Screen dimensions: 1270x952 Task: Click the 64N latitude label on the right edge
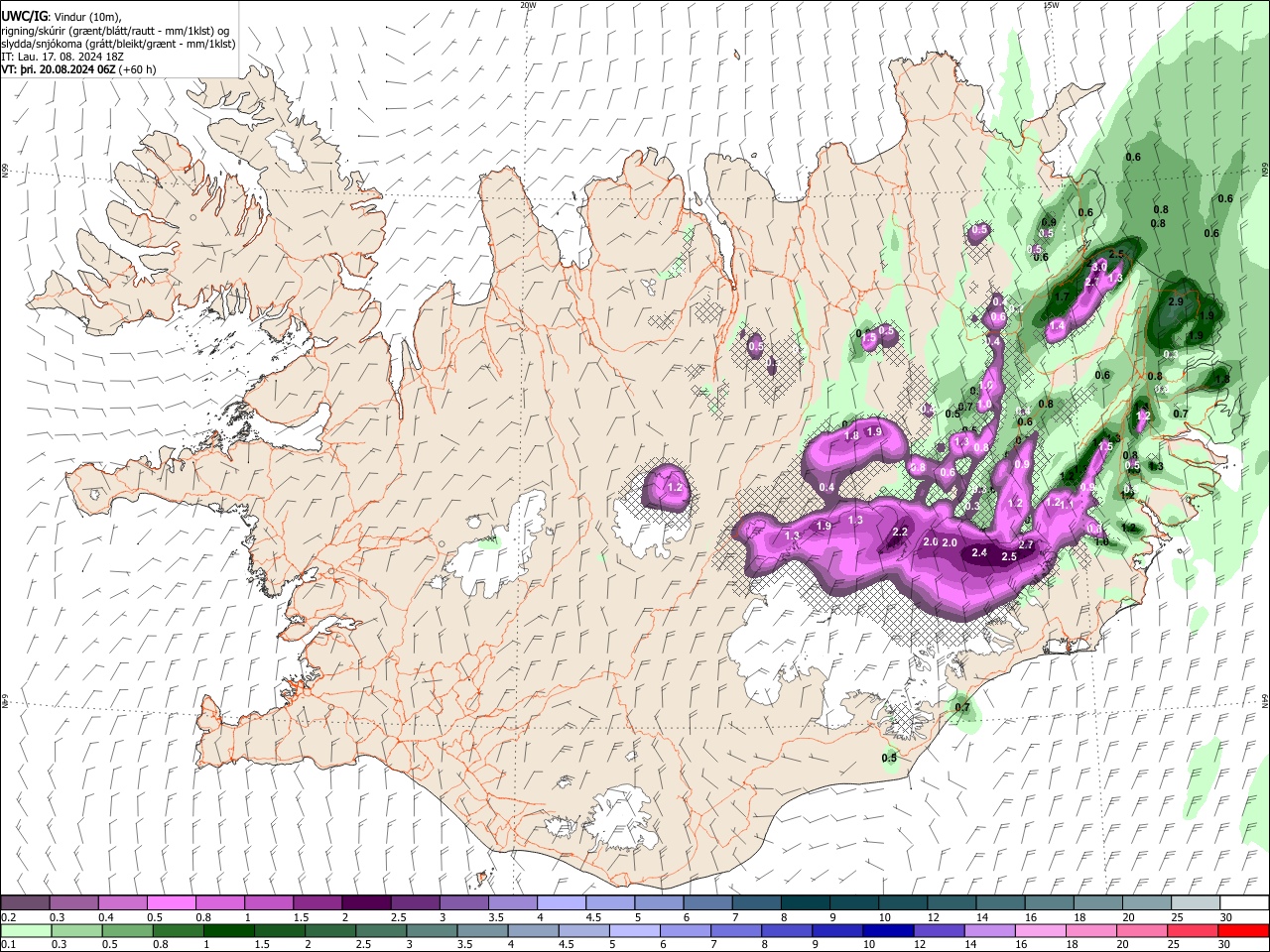[1265, 701]
